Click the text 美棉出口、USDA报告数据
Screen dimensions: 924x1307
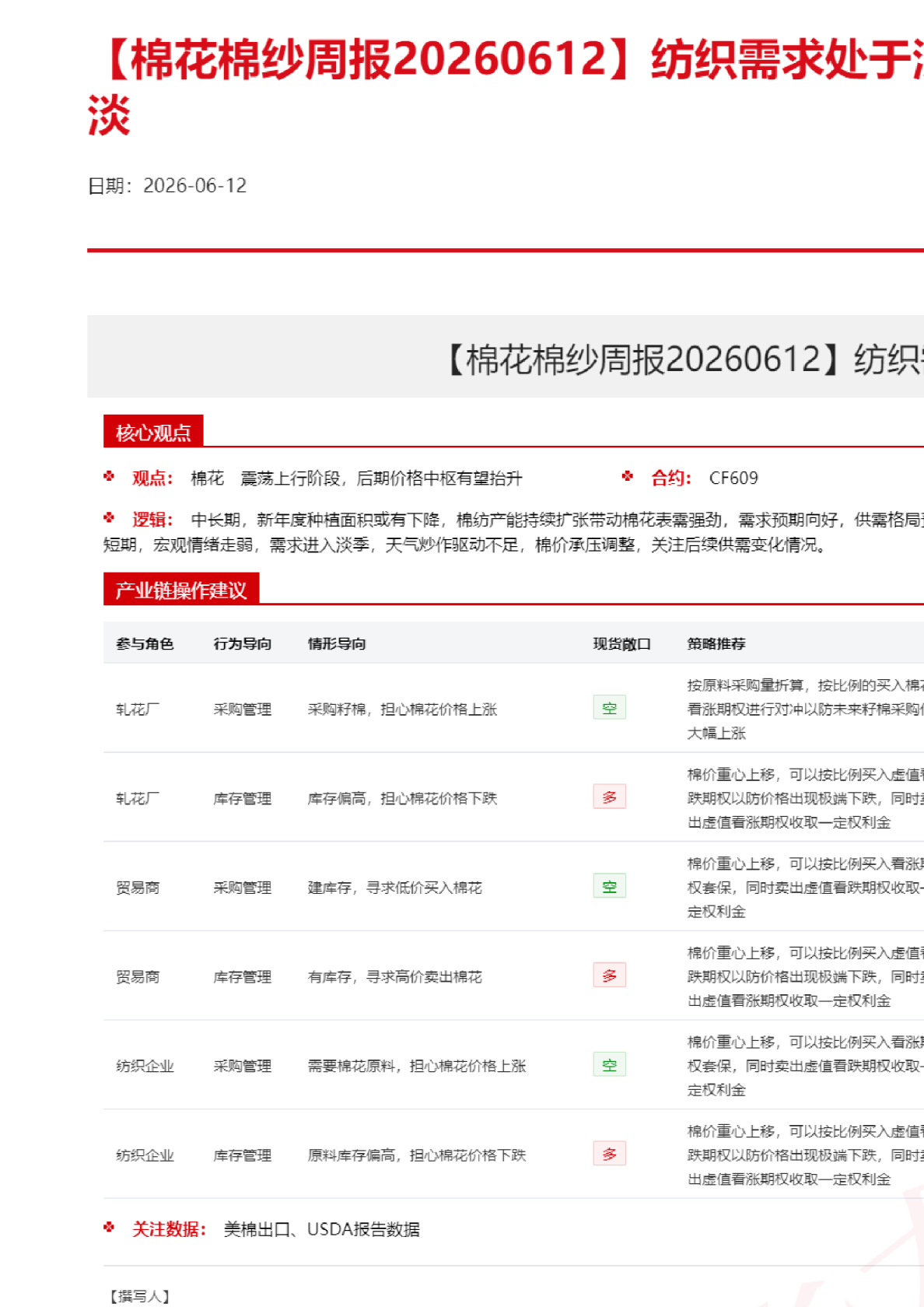tap(322, 1229)
